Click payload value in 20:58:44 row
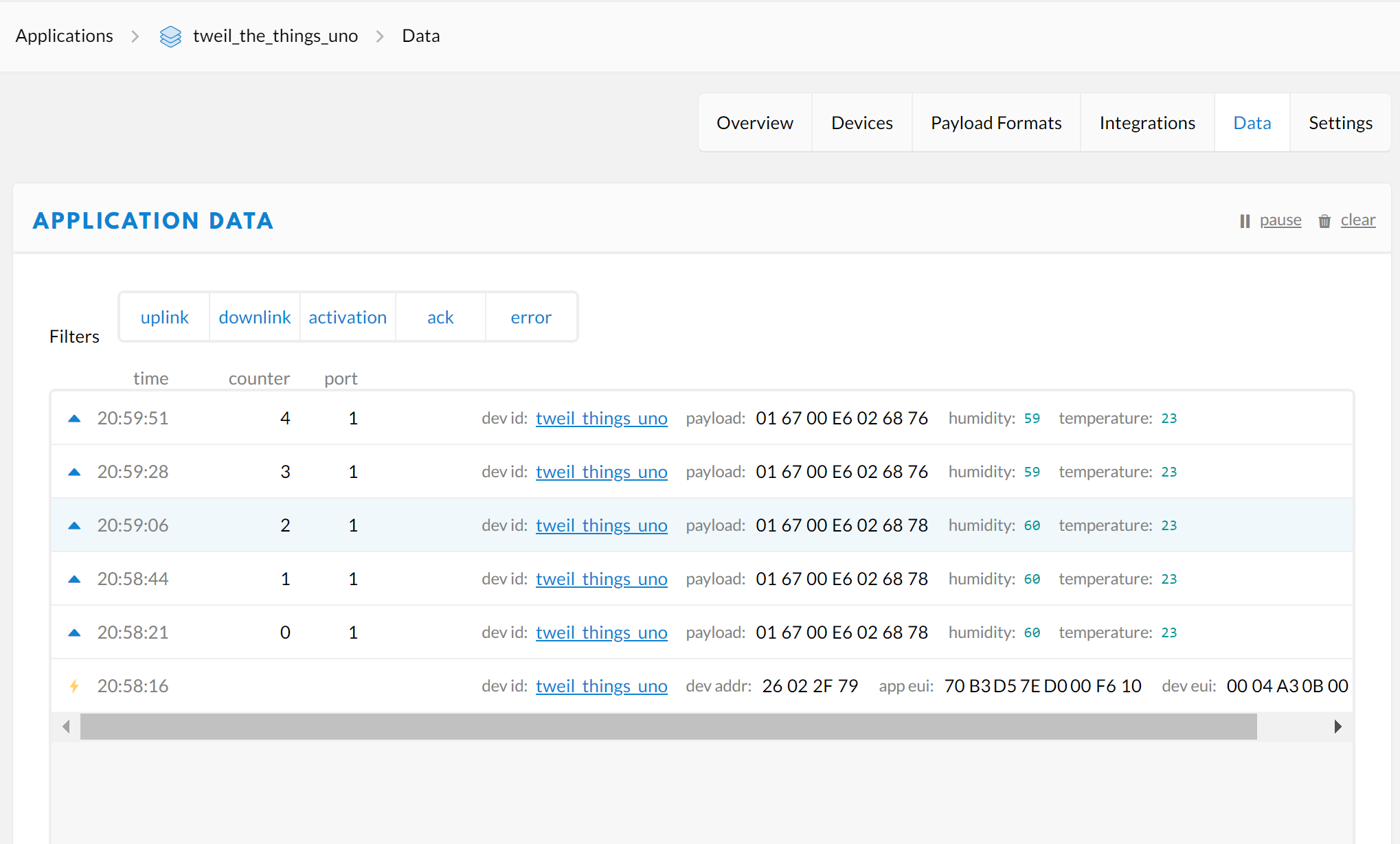This screenshot has width=1400, height=844. pyautogui.click(x=842, y=579)
